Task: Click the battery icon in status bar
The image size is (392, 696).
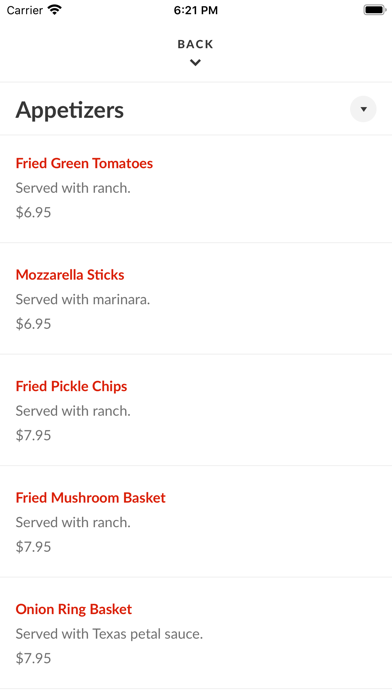Action: [375, 10]
